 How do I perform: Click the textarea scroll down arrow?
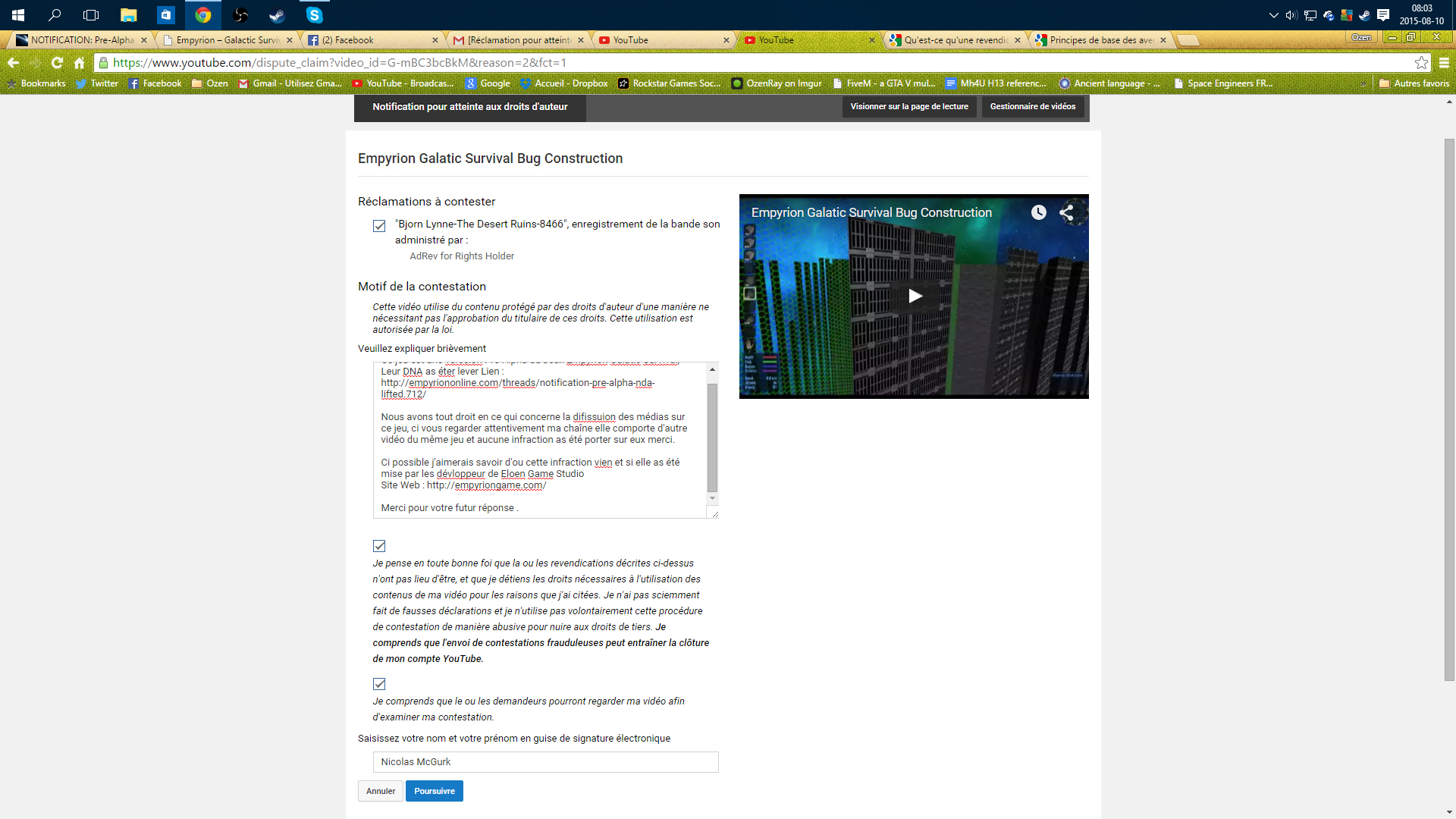712,498
